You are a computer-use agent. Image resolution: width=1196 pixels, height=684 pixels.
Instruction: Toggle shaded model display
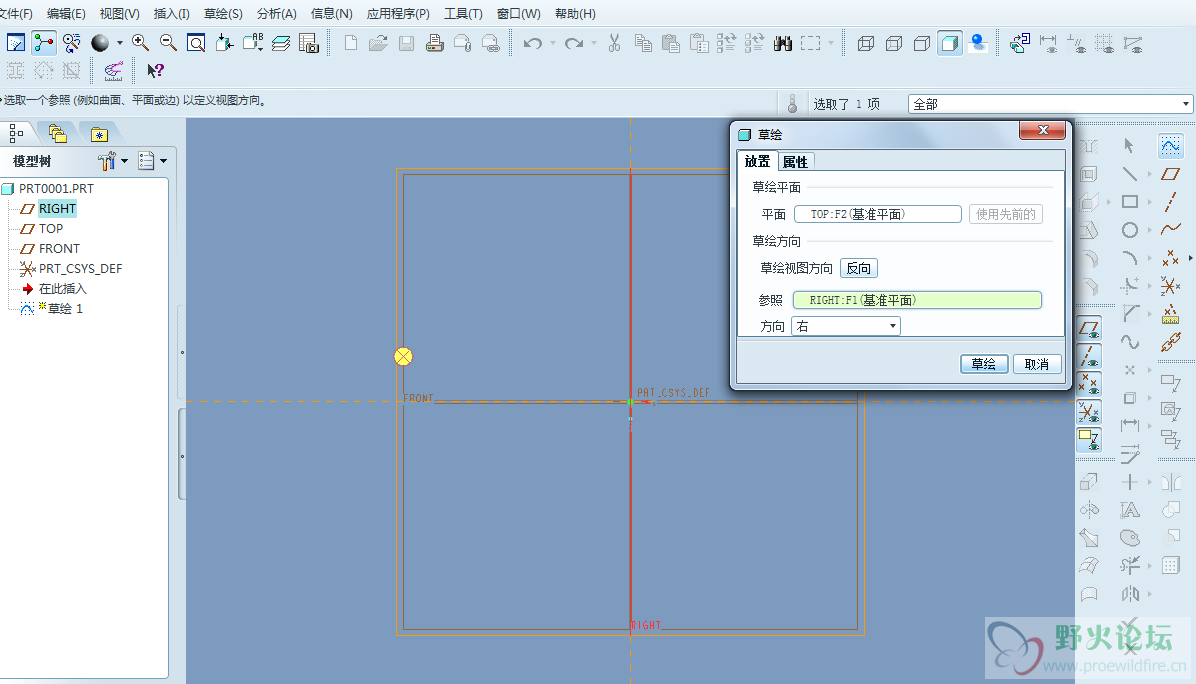(950, 43)
